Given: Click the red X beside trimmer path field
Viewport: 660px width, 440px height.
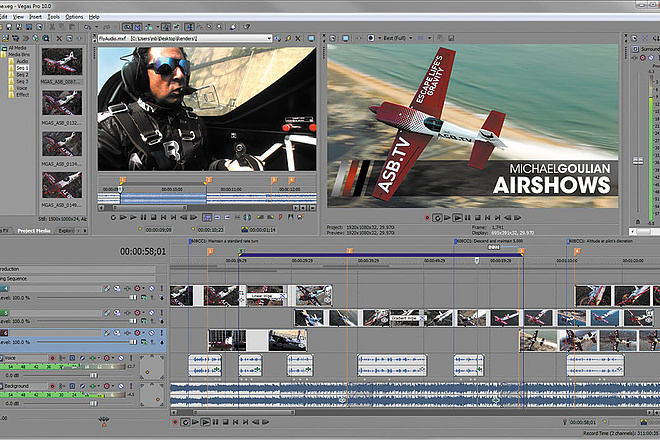Looking at the screenshot, I should point(298,38).
